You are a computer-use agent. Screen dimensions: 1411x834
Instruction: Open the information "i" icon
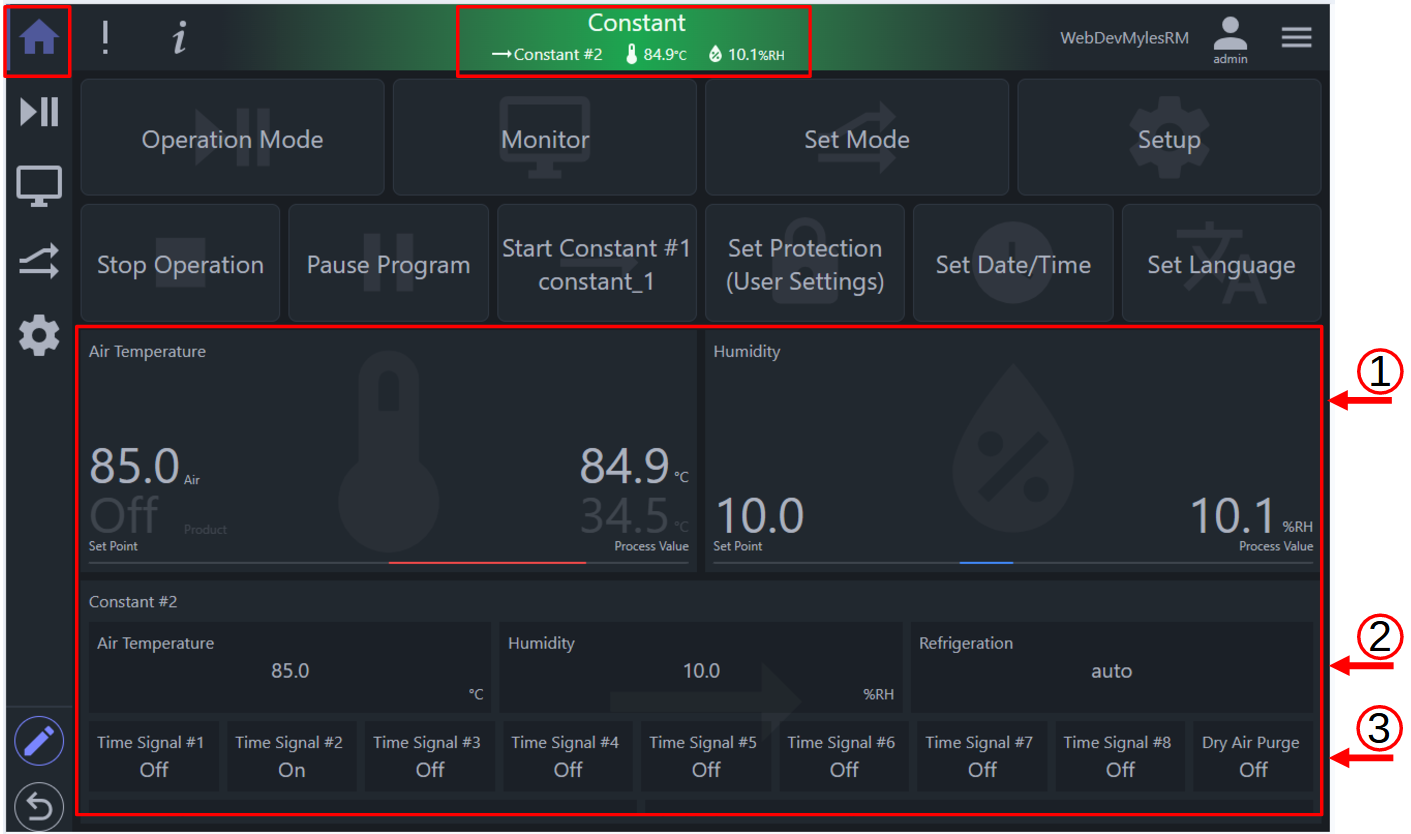click(x=179, y=38)
